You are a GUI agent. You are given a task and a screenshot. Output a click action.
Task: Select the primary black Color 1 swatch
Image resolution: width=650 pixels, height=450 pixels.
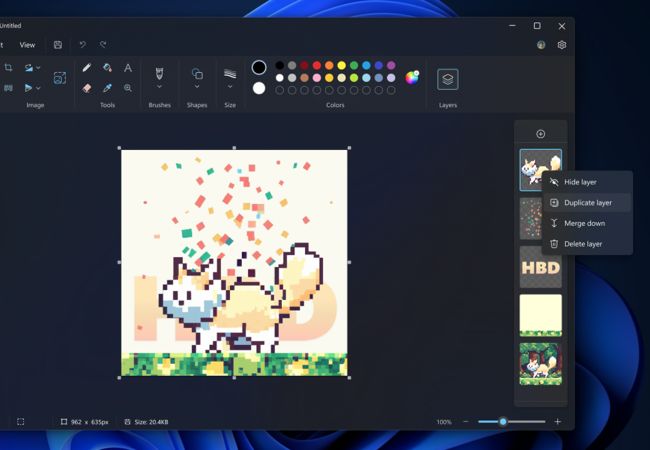tap(259, 67)
